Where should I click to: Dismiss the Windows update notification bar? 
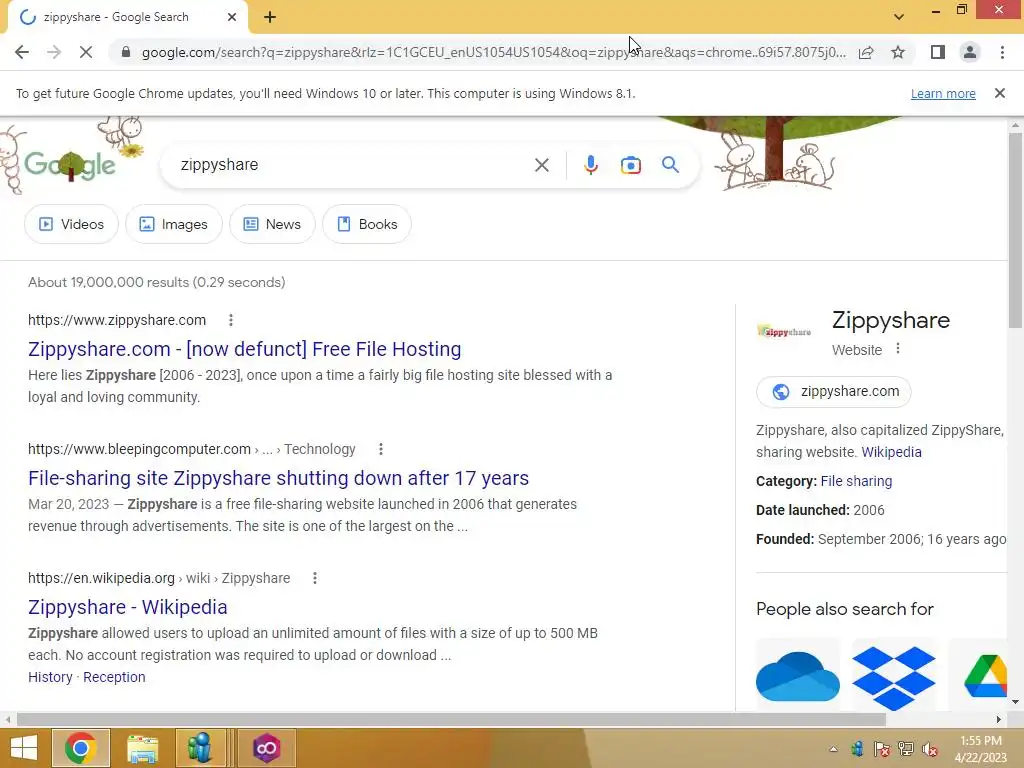1000,93
